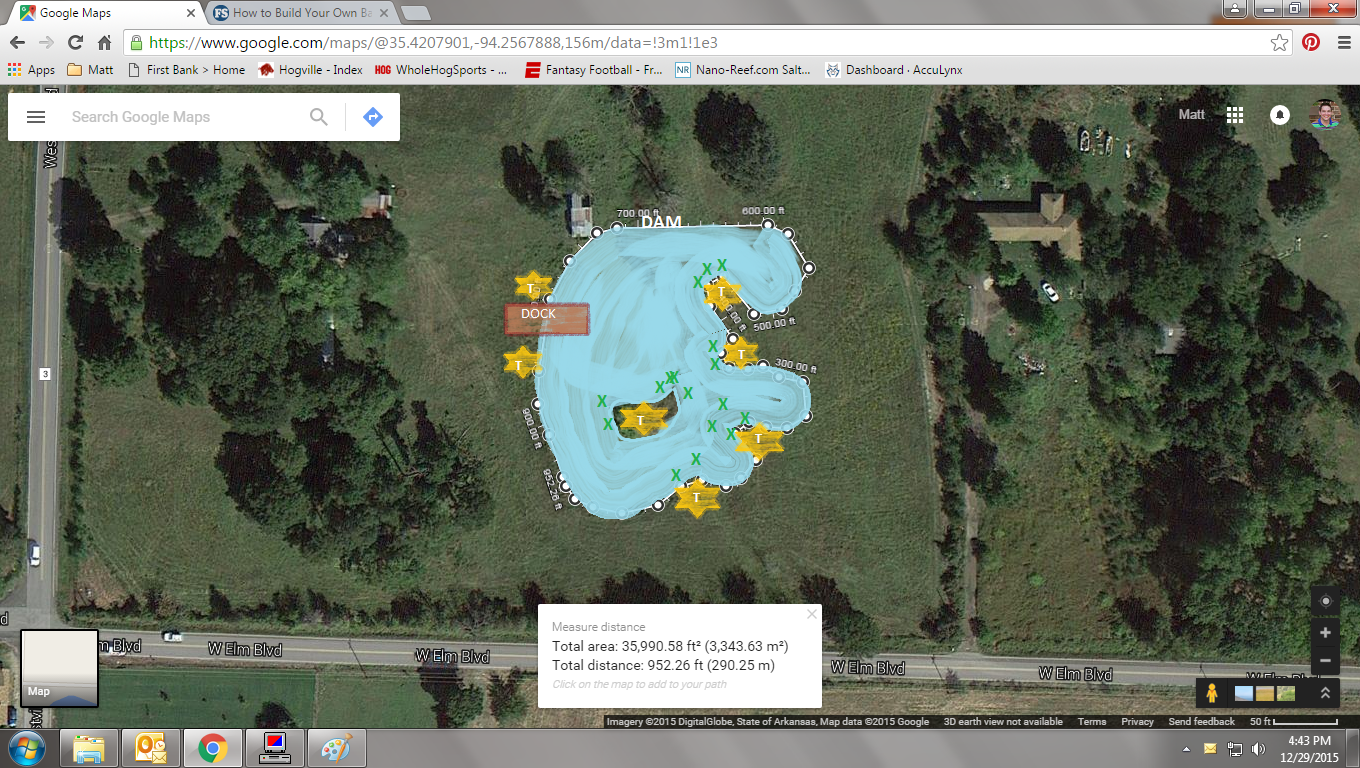Bookmark the page with the star icon
This screenshot has height=768, width=1360.
coord(1279,43)
